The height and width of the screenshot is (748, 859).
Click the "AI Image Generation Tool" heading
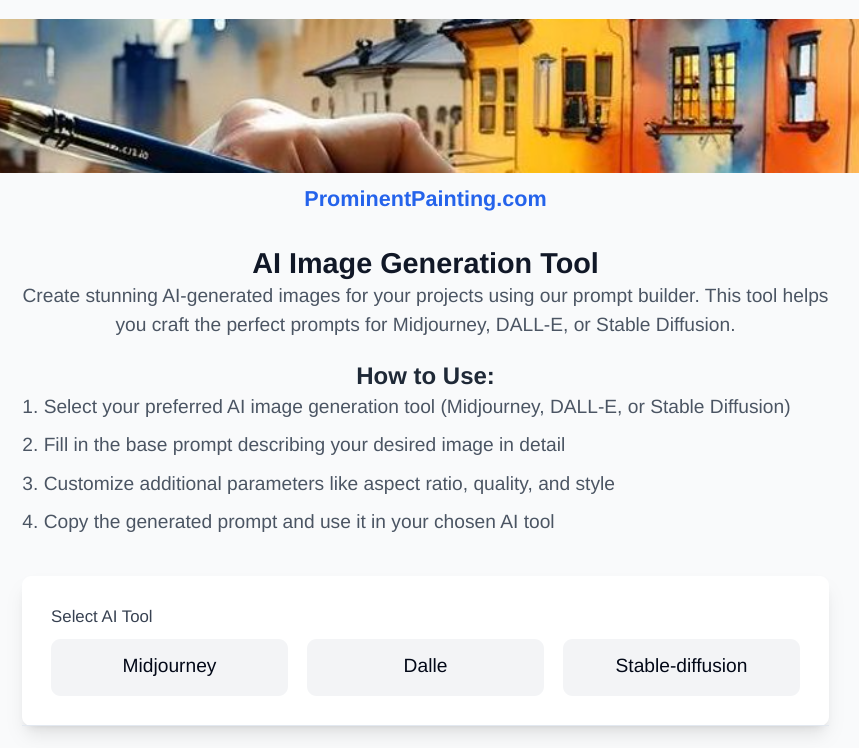(425, 263)
